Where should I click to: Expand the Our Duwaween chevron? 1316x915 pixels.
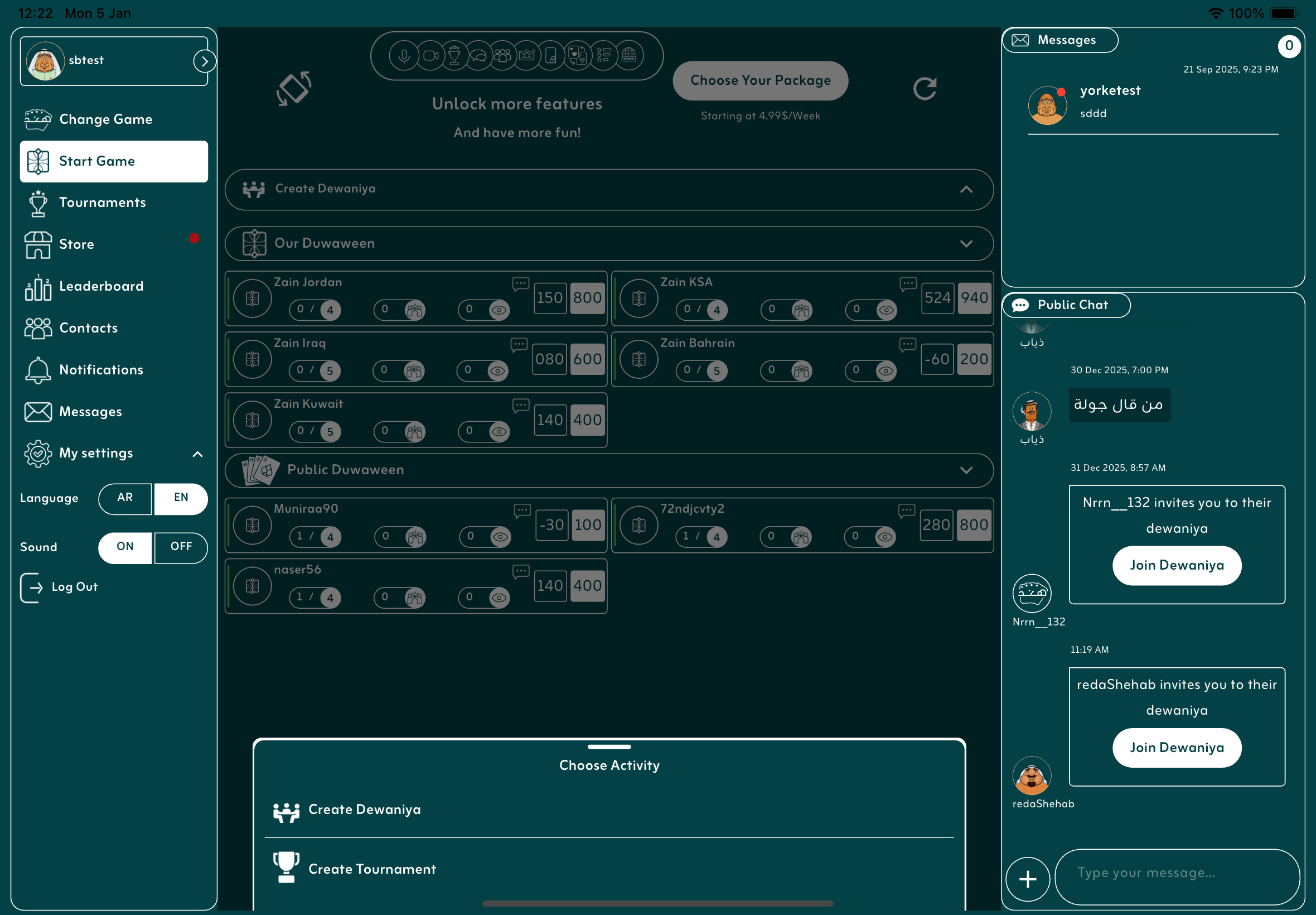point(966,244)
